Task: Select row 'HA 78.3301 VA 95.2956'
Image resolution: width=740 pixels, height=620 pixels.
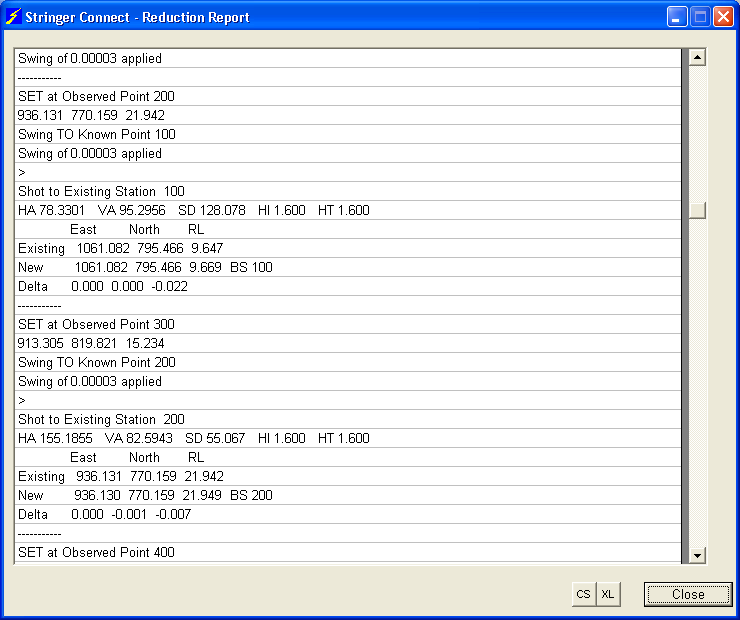Action: pos(348,210)
